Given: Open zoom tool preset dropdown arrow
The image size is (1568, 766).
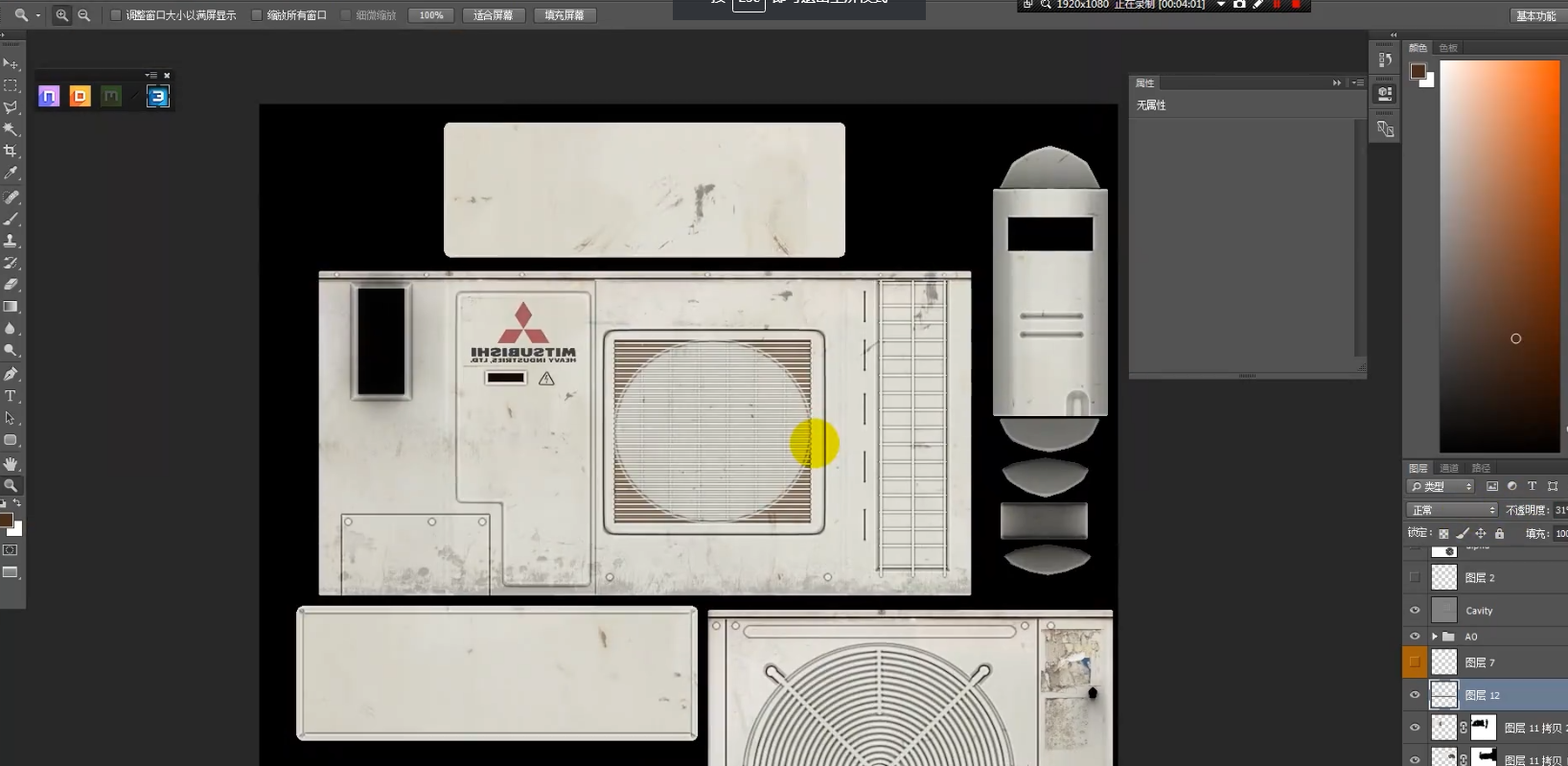Looking at the screenshot, I should pos(37,15).
